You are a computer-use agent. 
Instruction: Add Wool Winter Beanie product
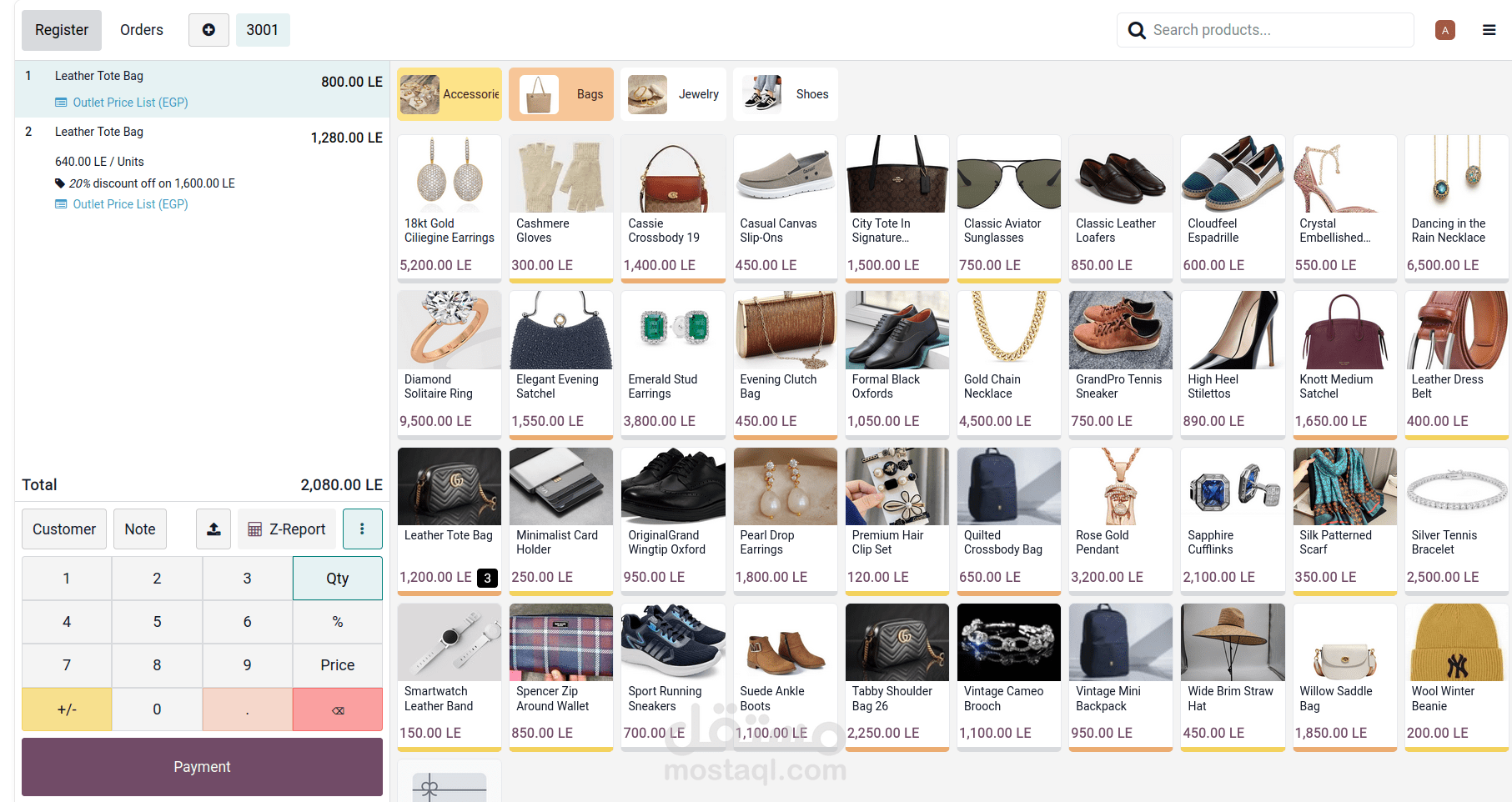pos(1457,677)
